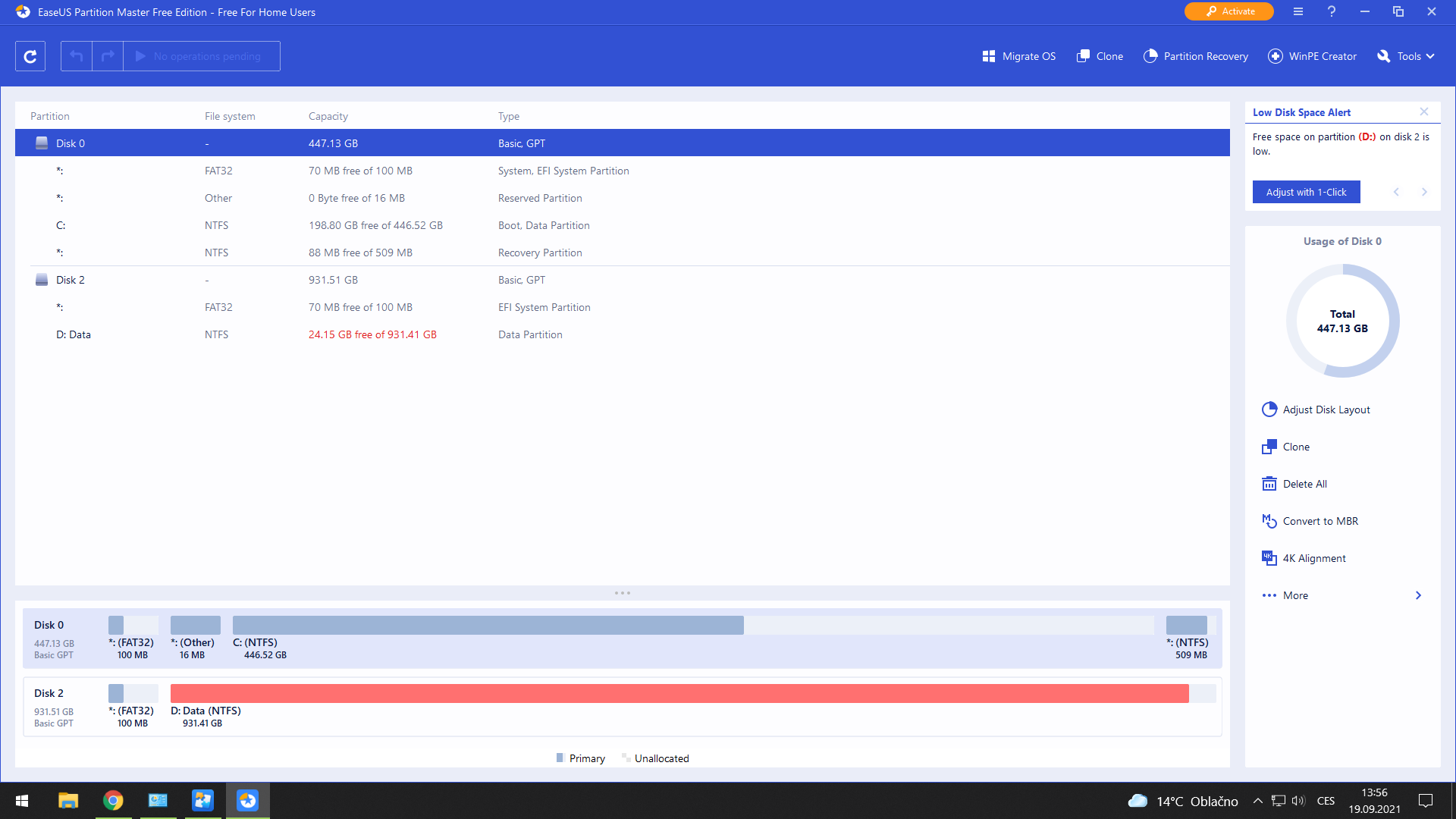Click the refresh disk icon
1456x819 pixels.
pyautogui.click(x=30, y=56)
